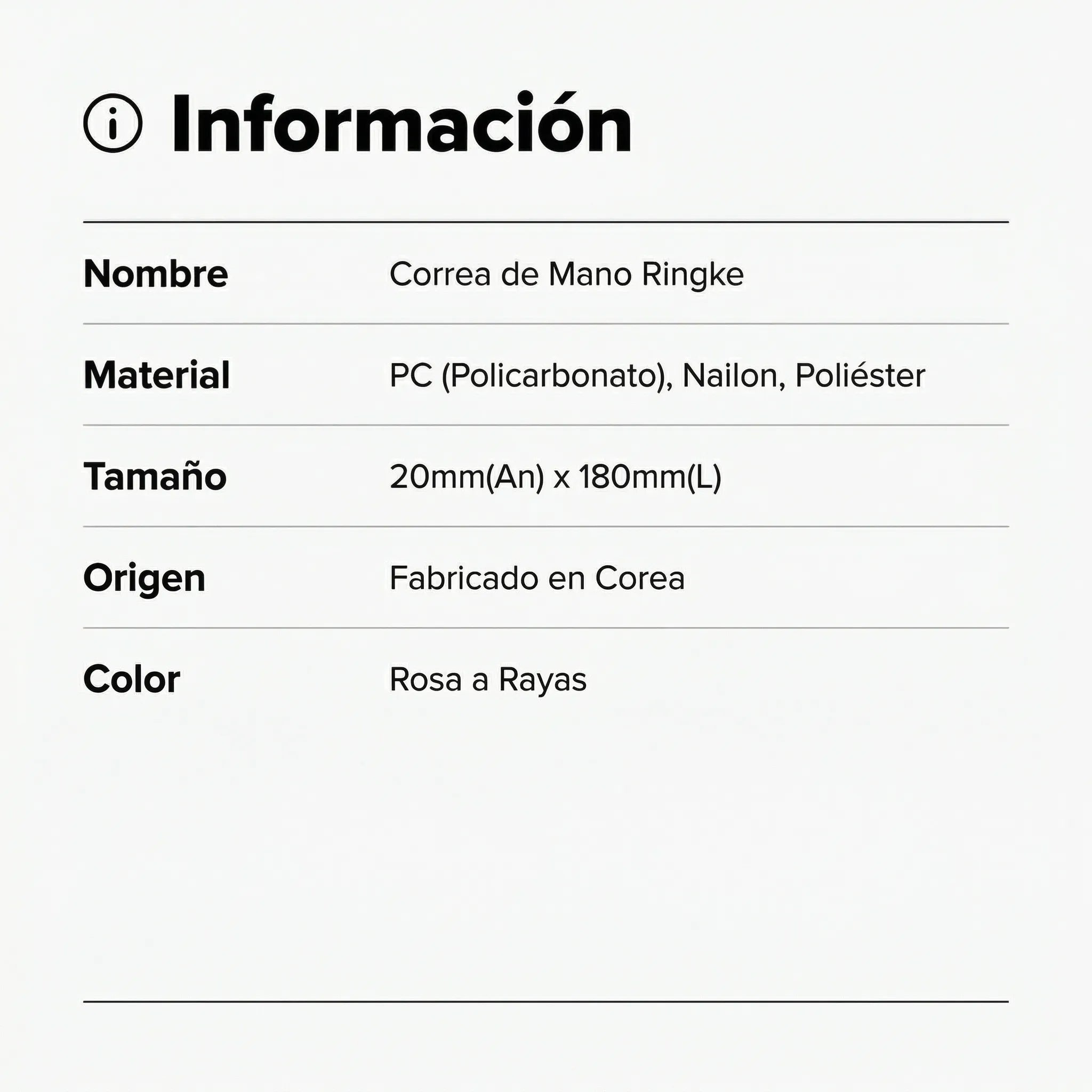1092x1092 pixels.
Task: Click the word Poliéster
Action: [860, 375]
